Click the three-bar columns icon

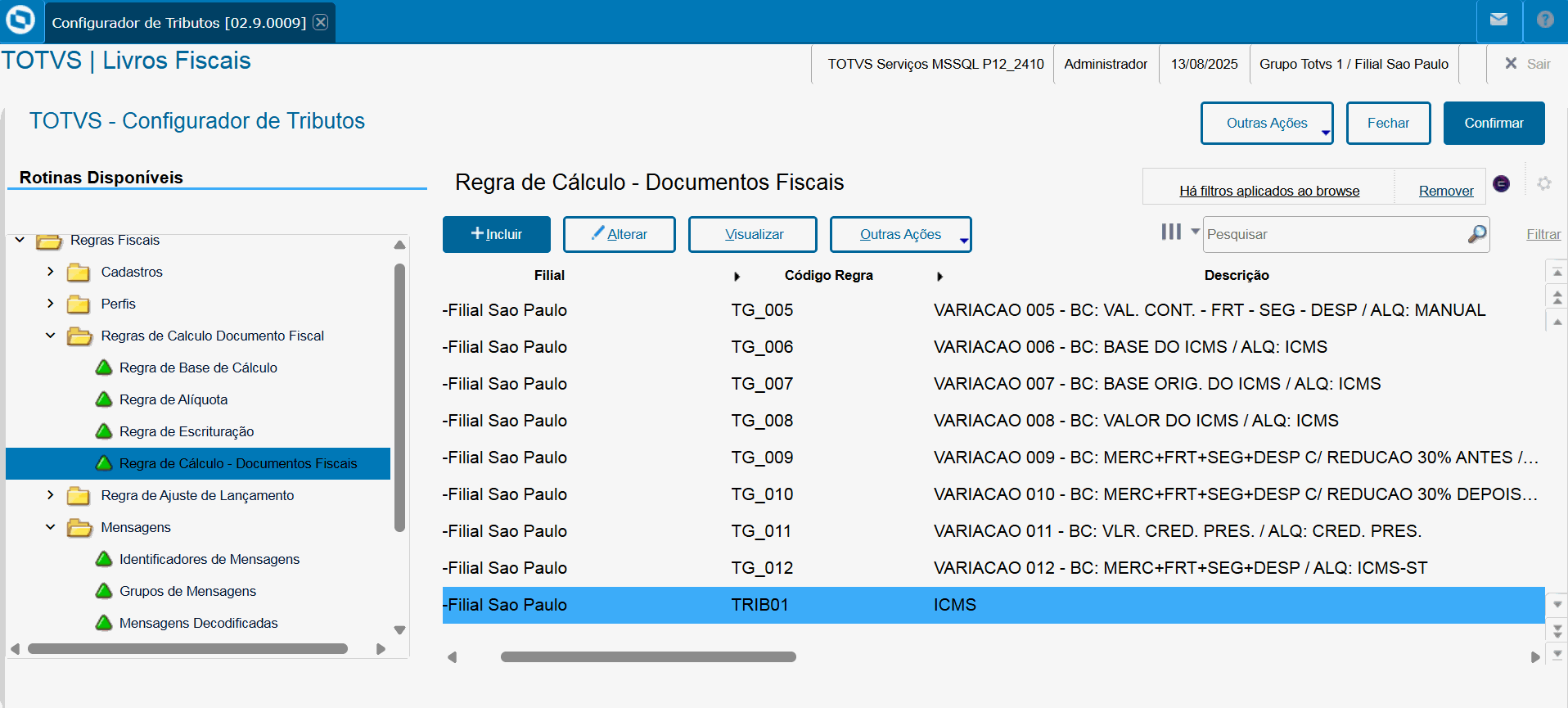(1171, 232)
